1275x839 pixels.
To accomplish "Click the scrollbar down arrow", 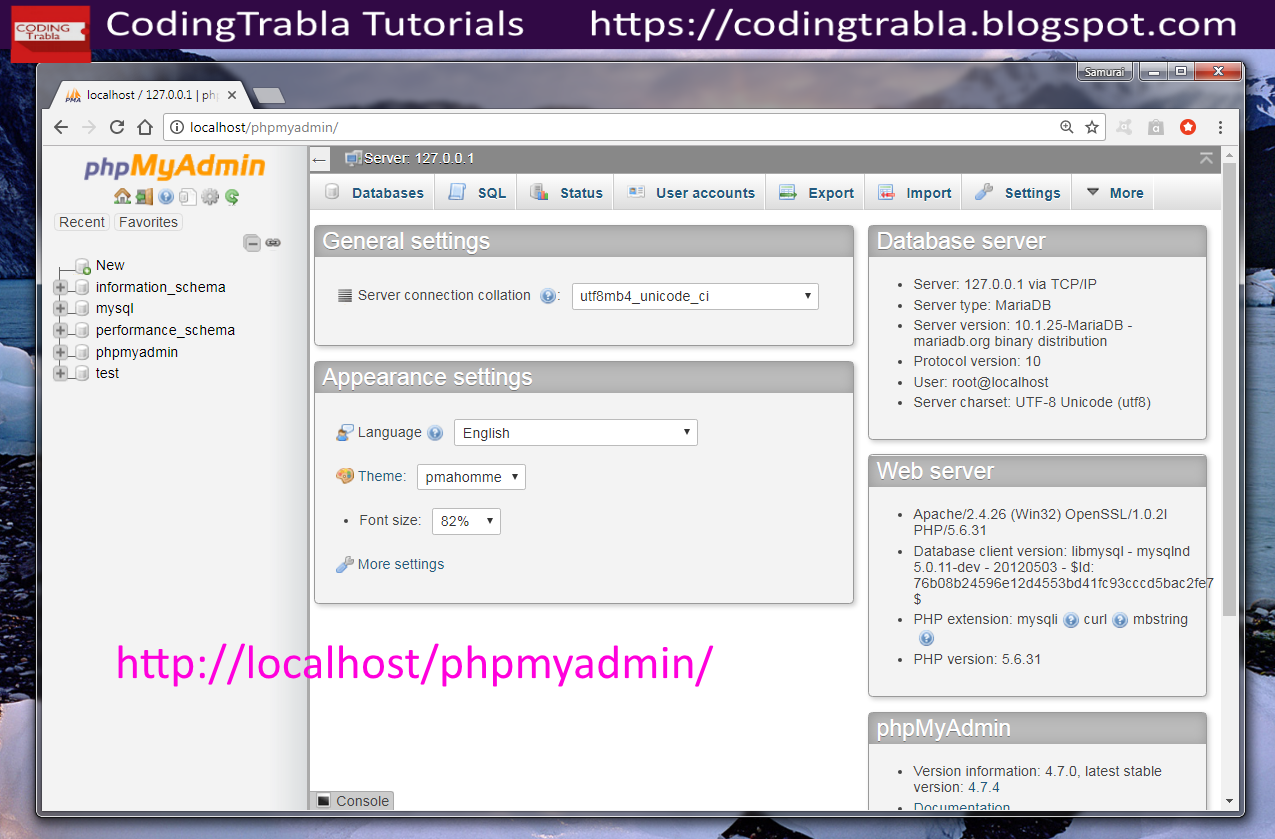I will pyautogui.click(x=1229, y=802).
